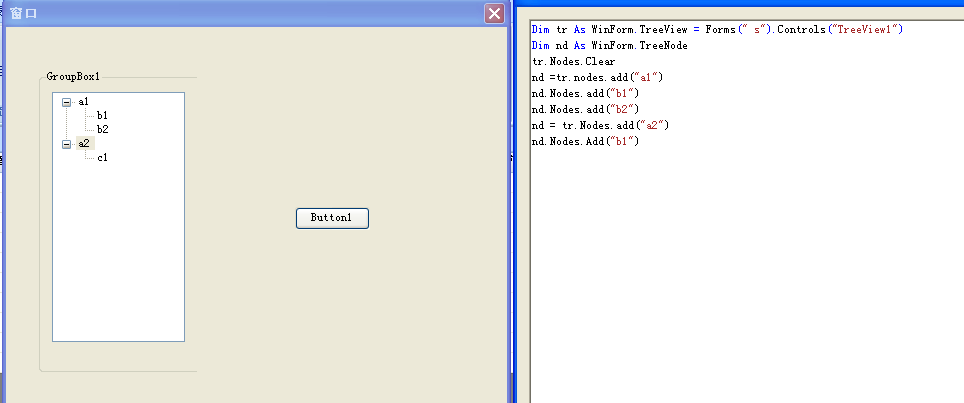This screenshot has width=964, height=403.
Task: Click the last line nd.Nodes.Add("b1")
Action: (586, 141)
